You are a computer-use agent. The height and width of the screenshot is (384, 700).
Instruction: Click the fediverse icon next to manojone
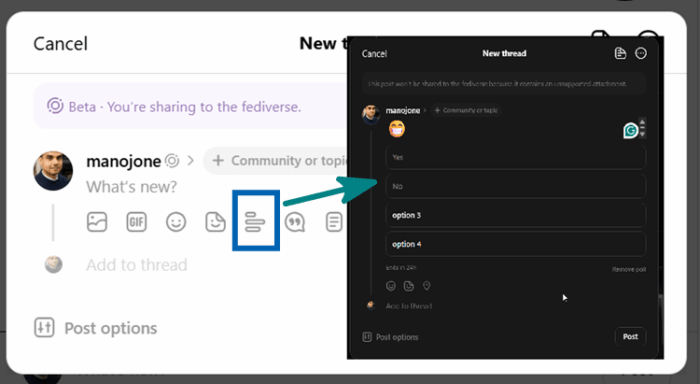pyautogui.click(x=172, y=160)
